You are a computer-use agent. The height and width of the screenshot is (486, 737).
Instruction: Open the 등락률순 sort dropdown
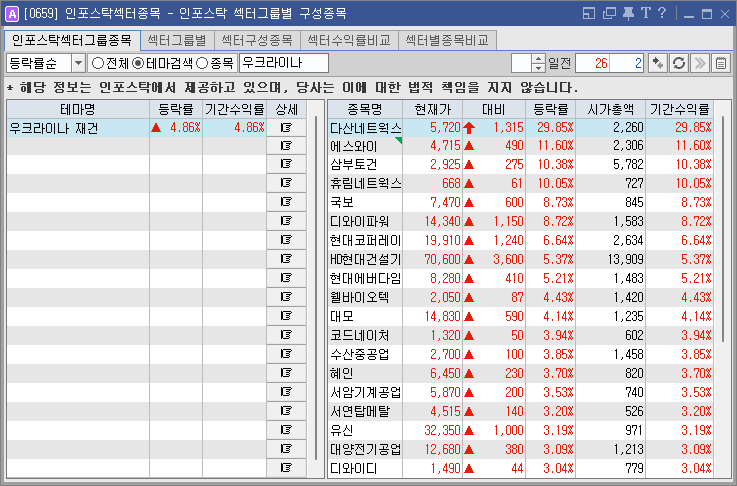tap(78, 63)
